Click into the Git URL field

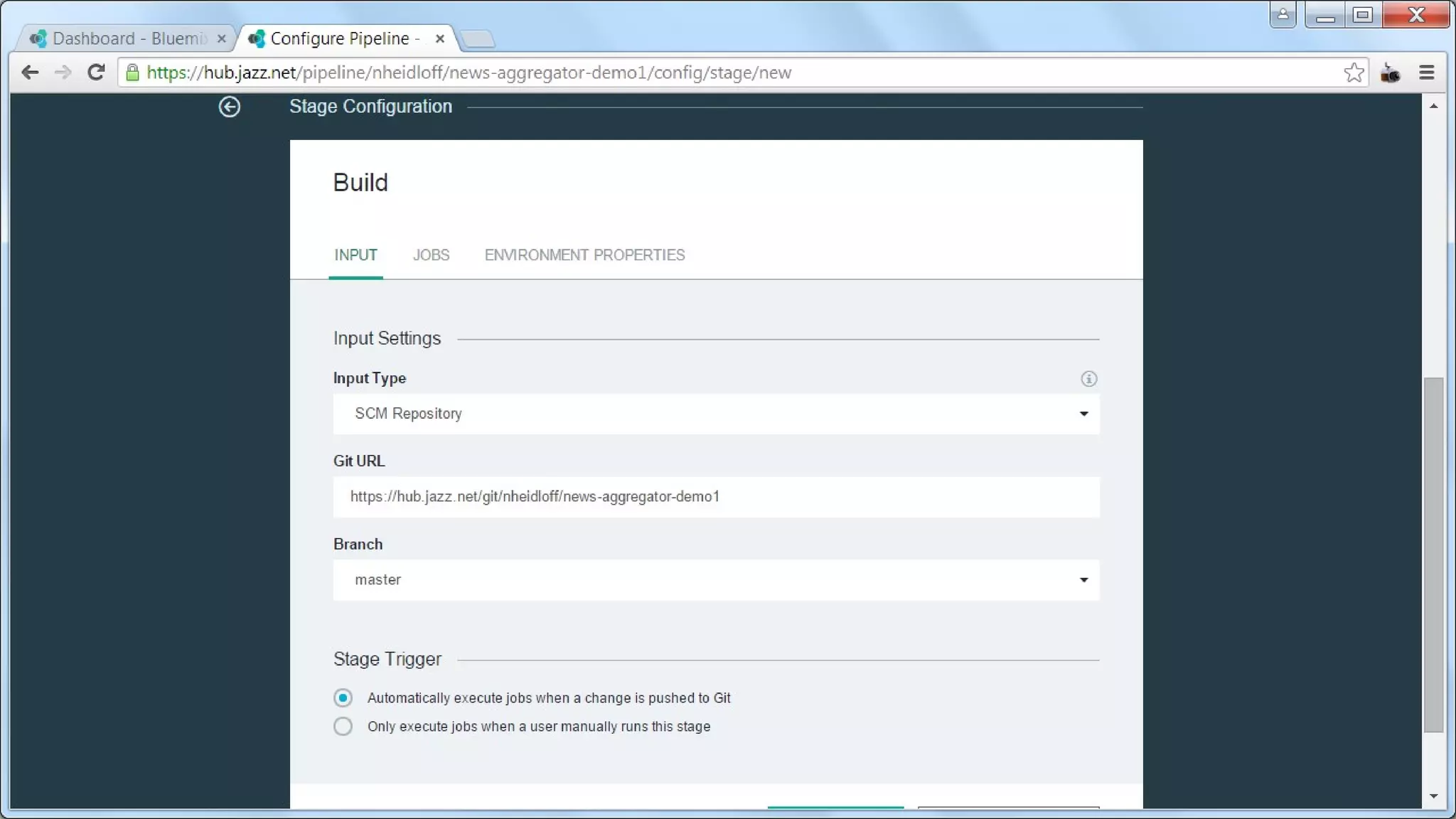coord(716,497)
